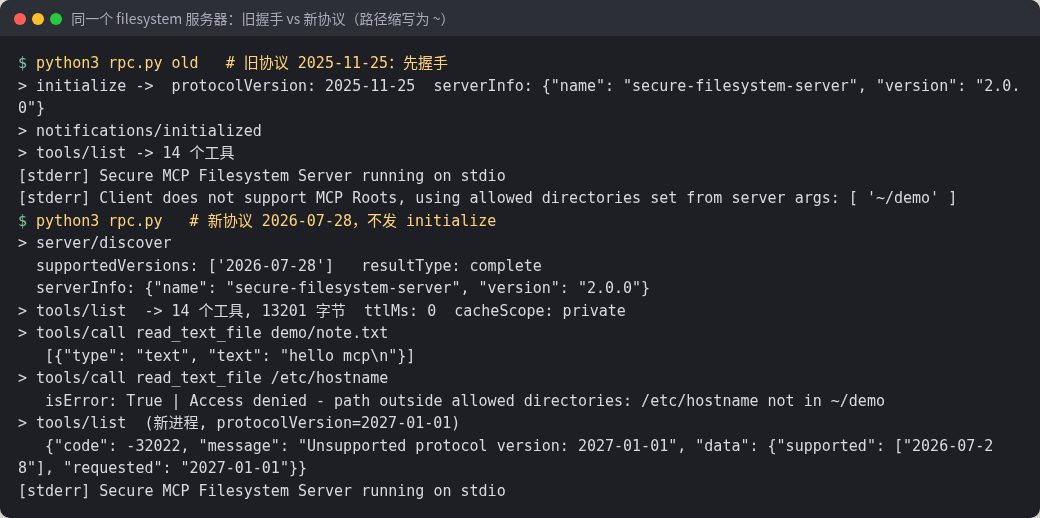
Task: Click the window title text about filesystem 服务器
Action: pos(260,19)
